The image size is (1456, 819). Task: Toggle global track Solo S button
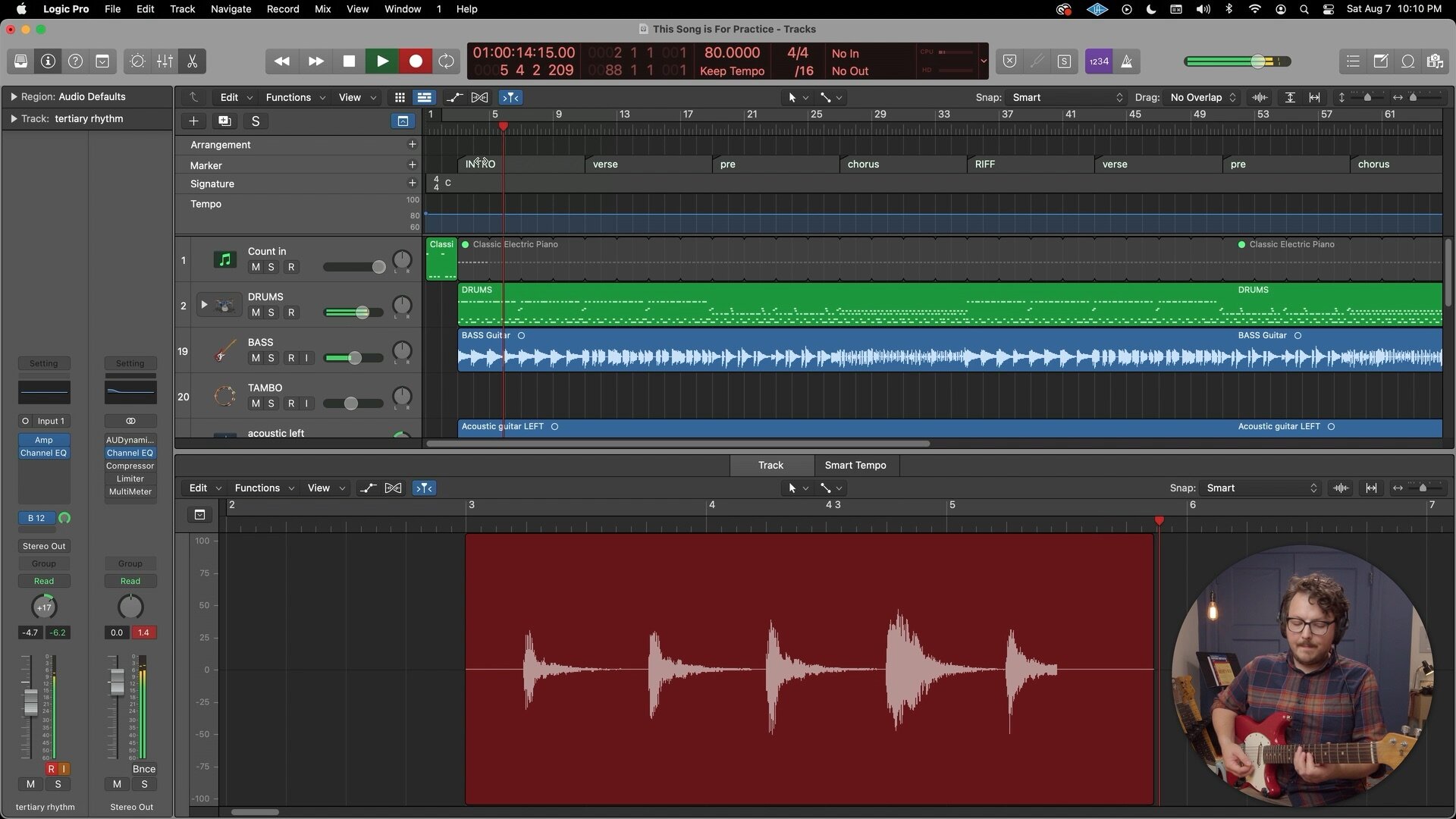(x=256, y=121)
